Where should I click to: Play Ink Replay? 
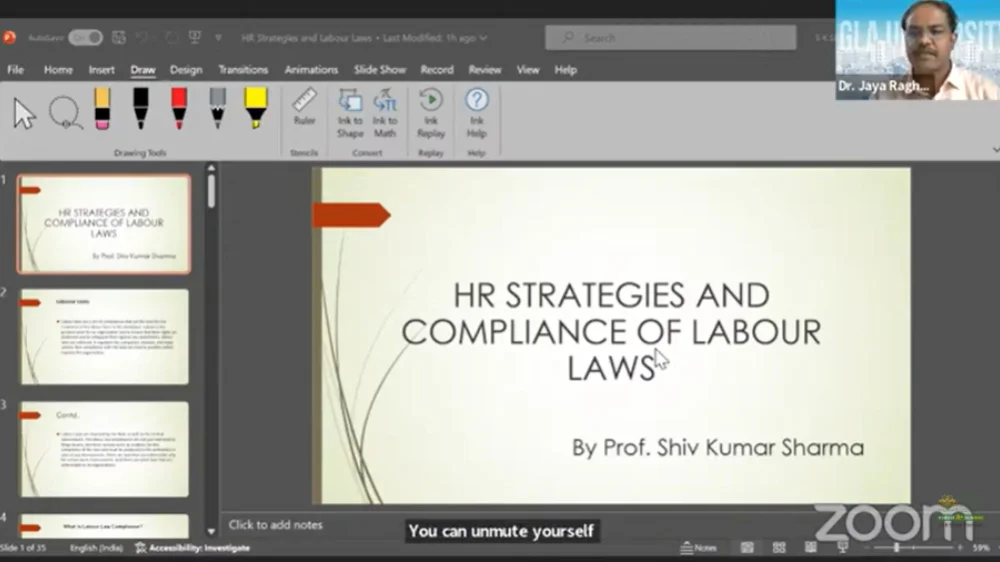[431, 113]
